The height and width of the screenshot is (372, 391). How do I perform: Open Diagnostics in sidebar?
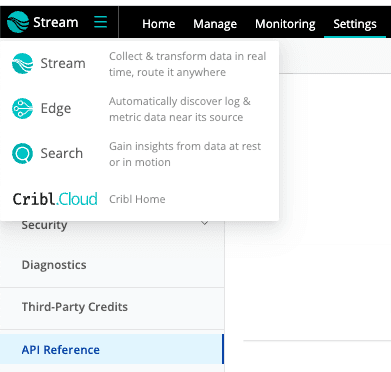54,265
